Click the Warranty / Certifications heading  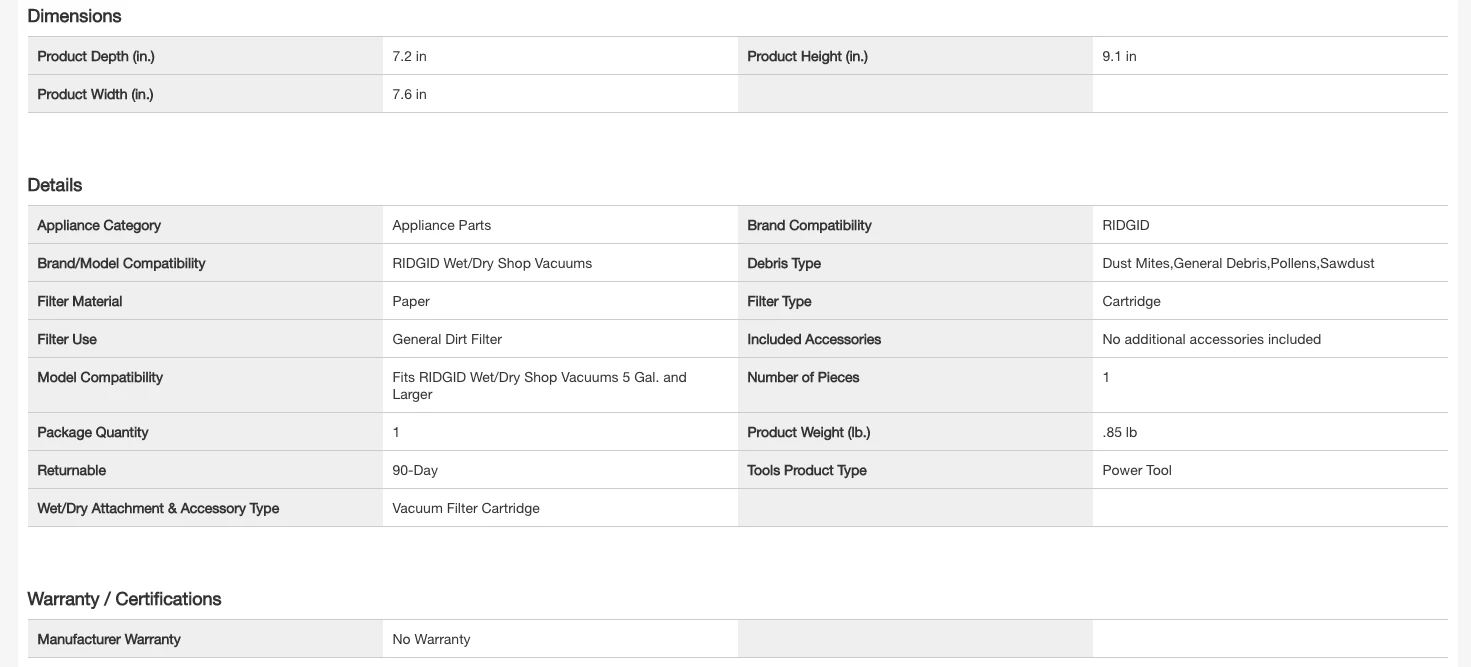tap(124, 599)
